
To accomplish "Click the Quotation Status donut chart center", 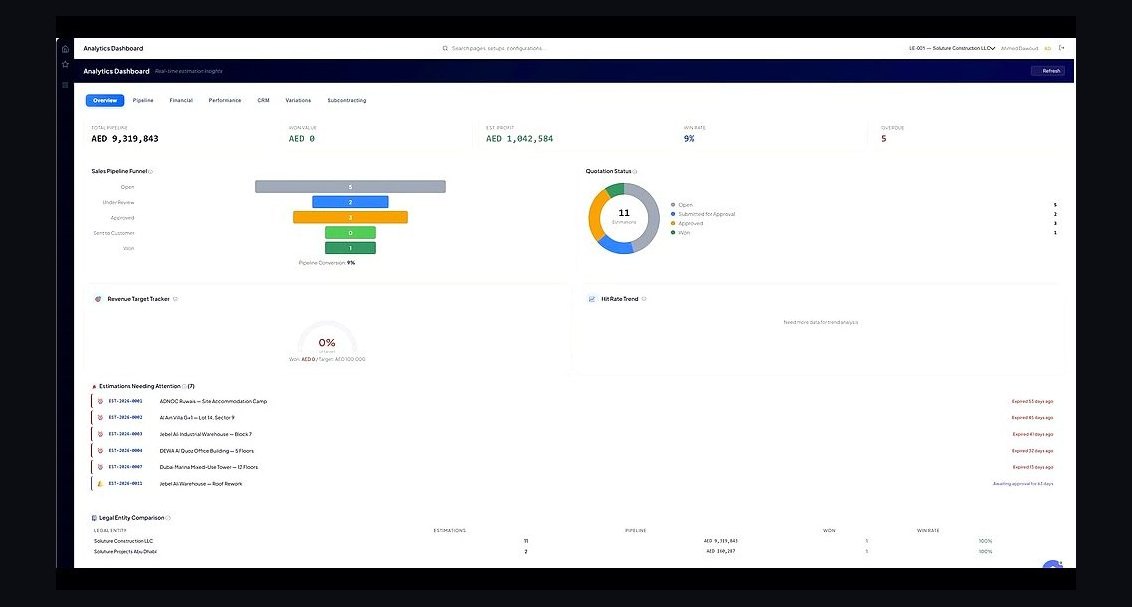I will [624, 218].
